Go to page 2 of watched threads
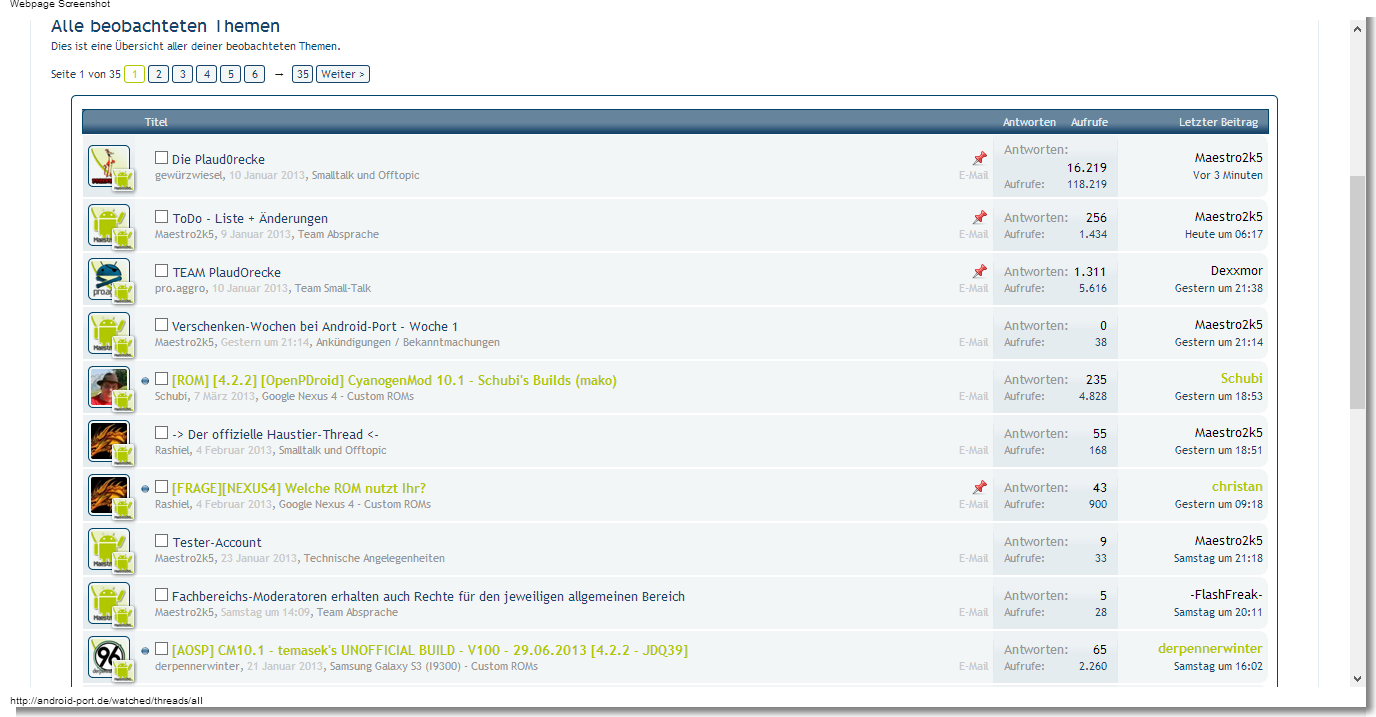This screenshot has width=1376, height=717. (158, 74)
